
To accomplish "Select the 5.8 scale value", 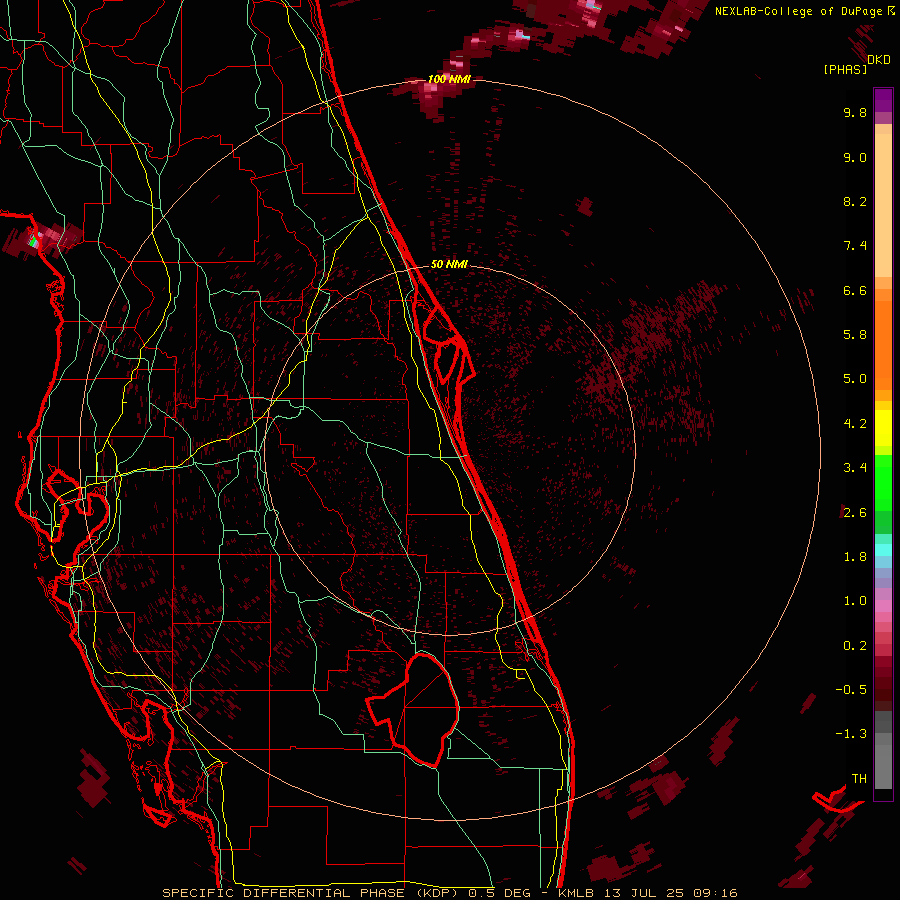I will [x=855, y=335].
